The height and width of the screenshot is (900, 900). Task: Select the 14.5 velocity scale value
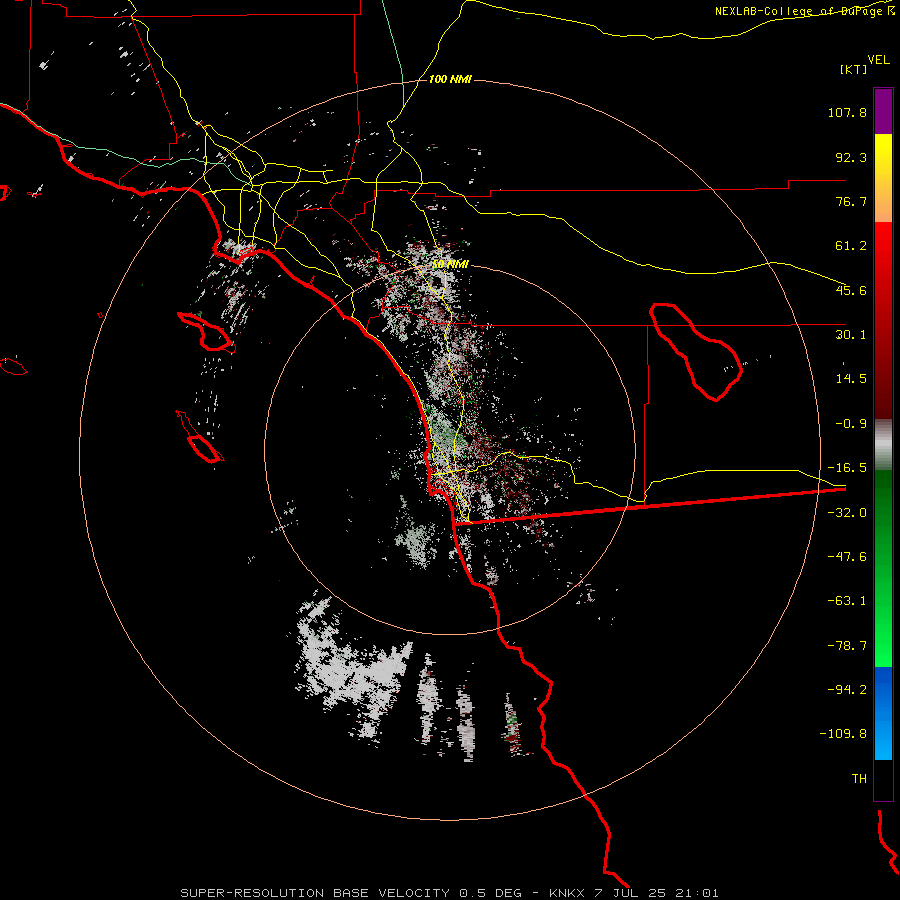point(851,379)
